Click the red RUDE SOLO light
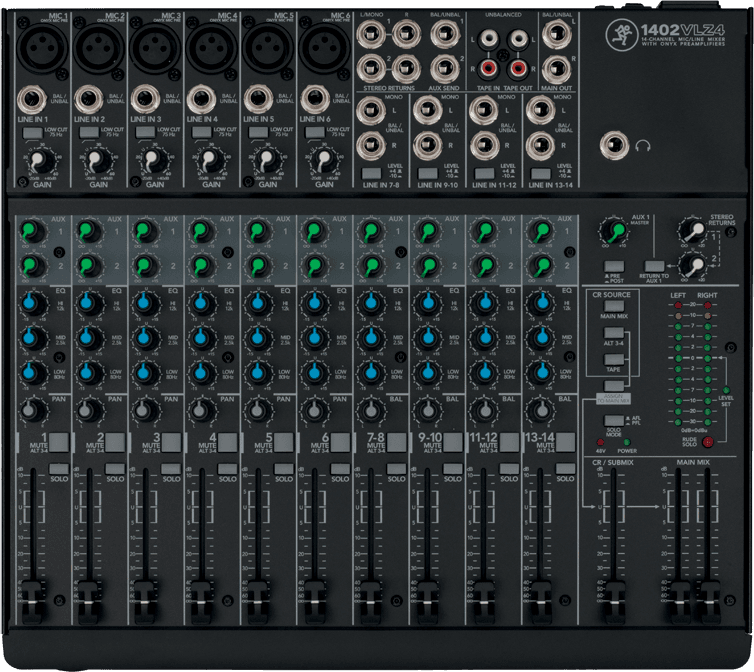Image resolution: width=754 pixels, height=672 pixels. (709, 441)
